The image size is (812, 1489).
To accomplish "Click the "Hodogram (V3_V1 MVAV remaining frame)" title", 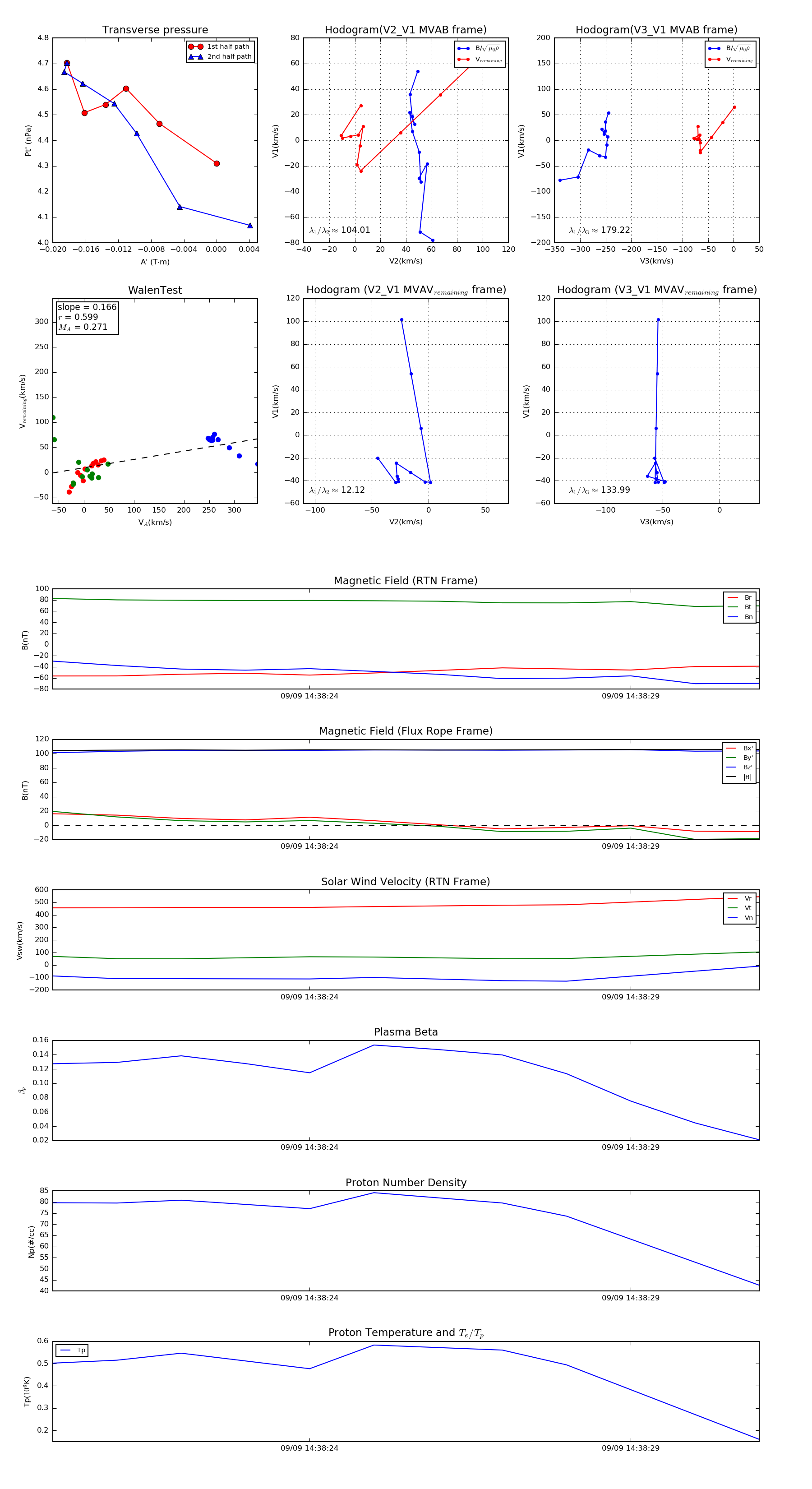I will [656, 290].
